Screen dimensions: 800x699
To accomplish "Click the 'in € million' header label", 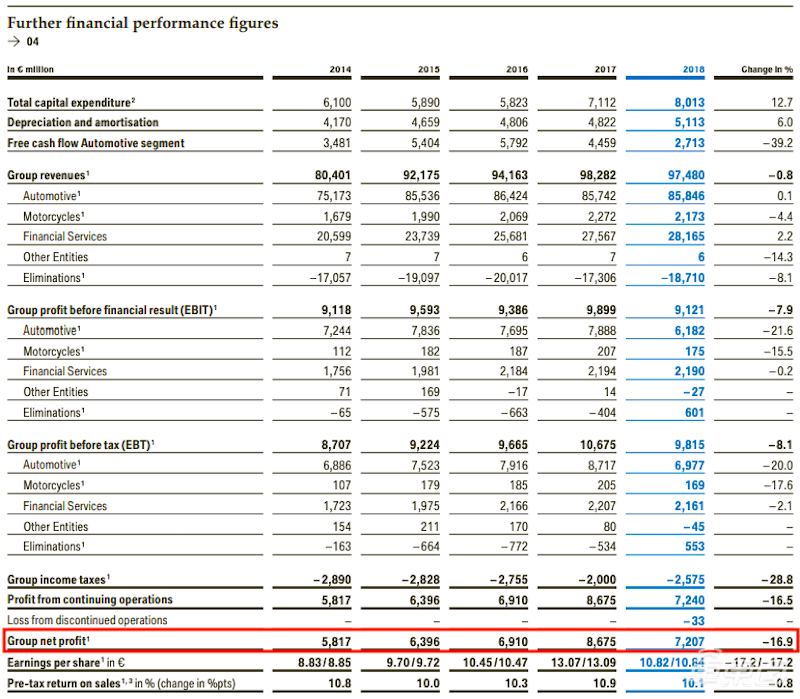I will (31, 70).
